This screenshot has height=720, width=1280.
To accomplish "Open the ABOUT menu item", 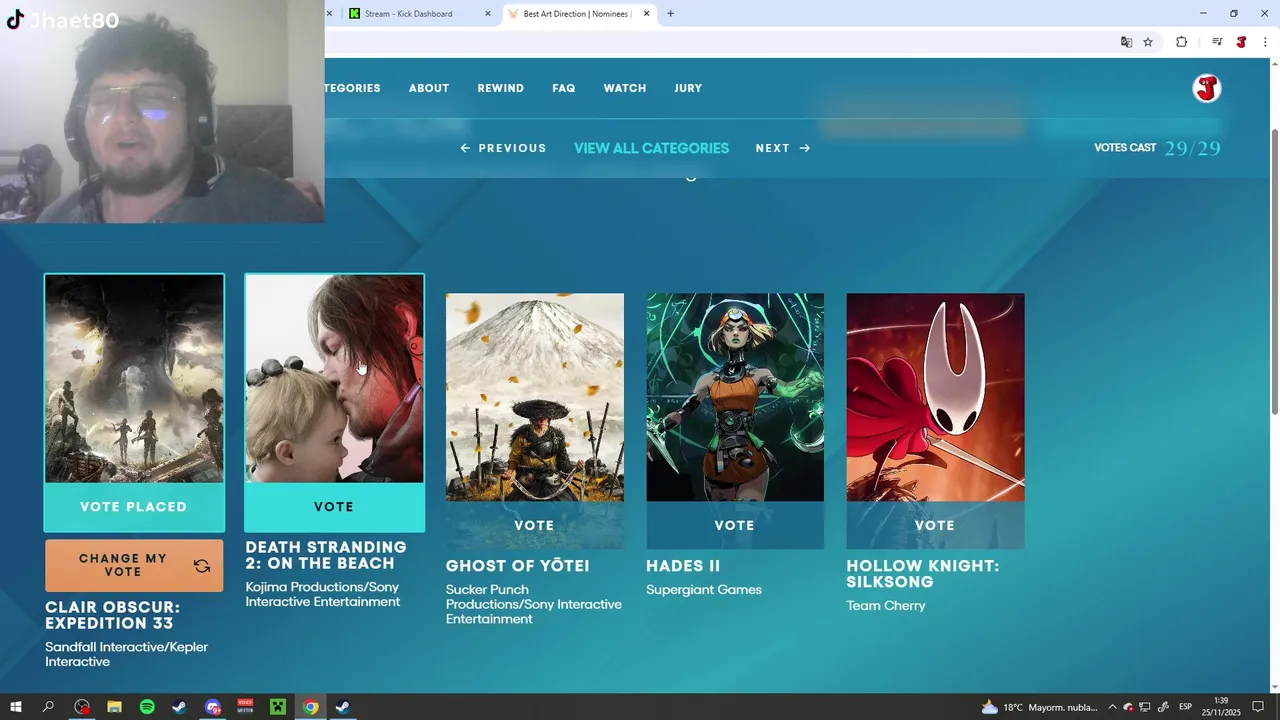I will click(x=429, y=88).
